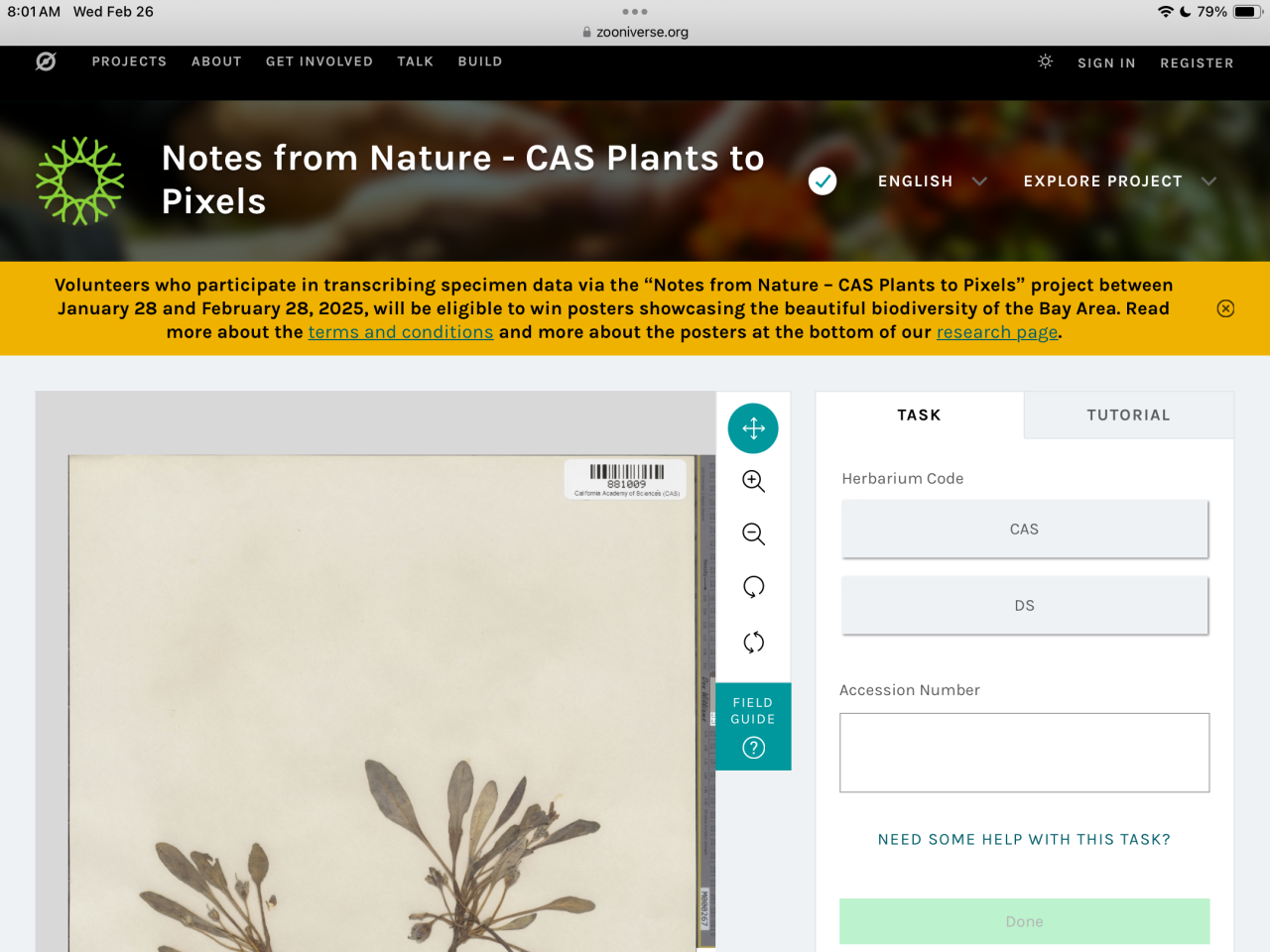Click Sign In
The width and height of the screenshot is (1270, 952).
pyautogui.click(x=1106, y=62)
